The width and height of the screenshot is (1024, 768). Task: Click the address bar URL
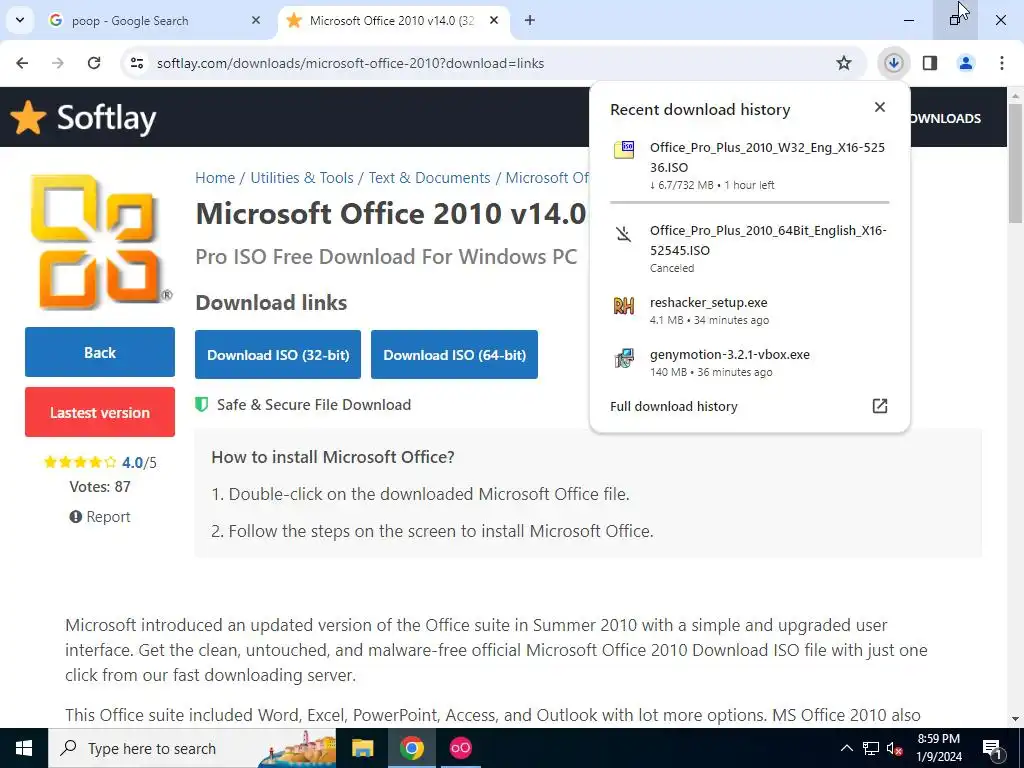coord(350,63)
